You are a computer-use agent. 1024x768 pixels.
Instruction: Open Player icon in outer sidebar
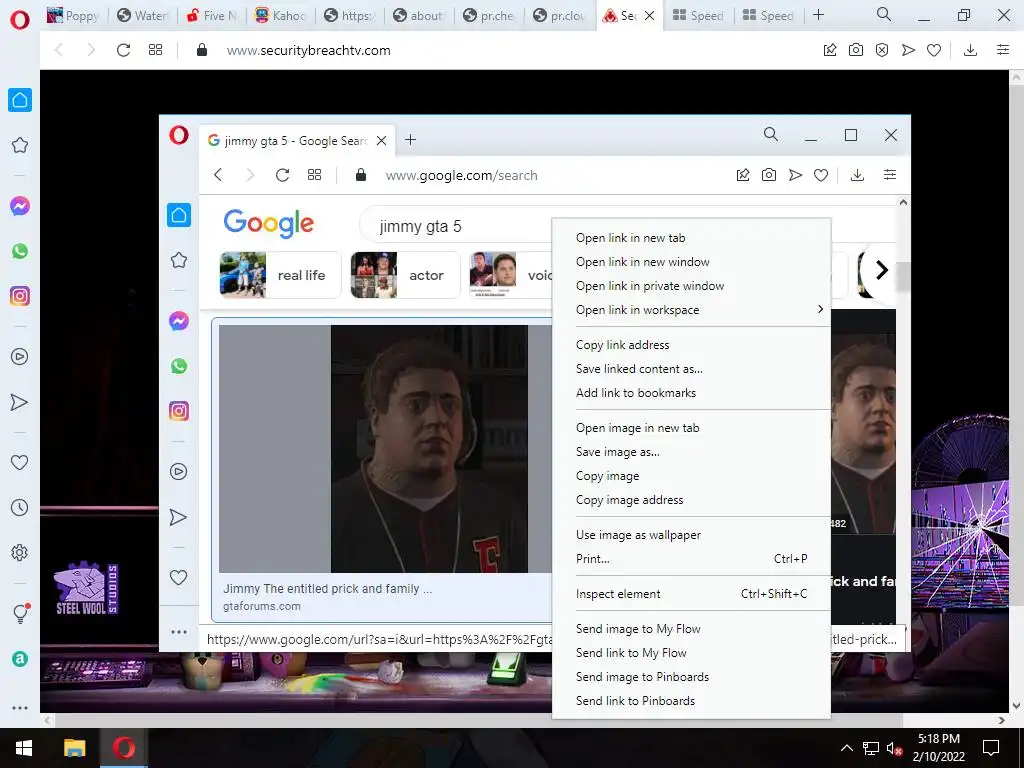tap(20, 357)
